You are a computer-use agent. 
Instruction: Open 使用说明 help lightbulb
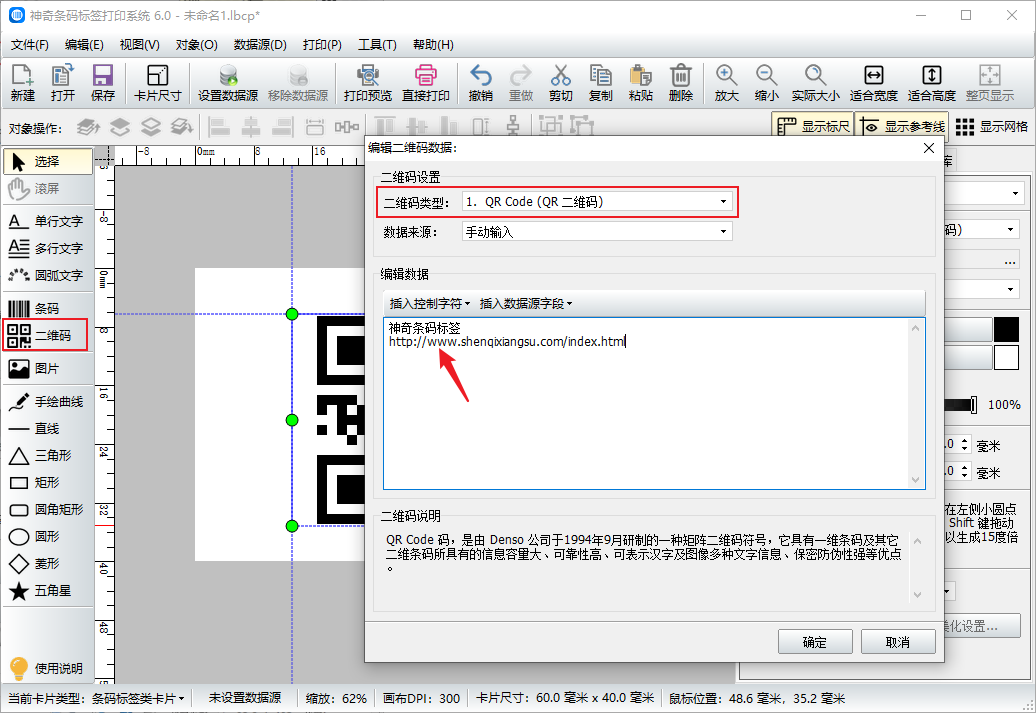46,668
